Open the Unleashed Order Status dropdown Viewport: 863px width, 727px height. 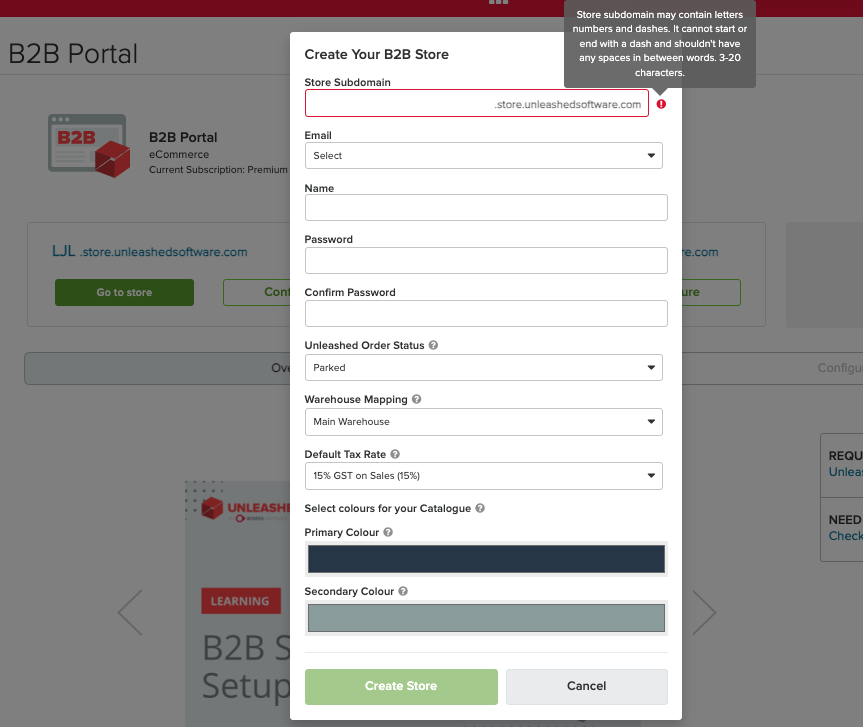pyautogui.click(x=484, y=368)
